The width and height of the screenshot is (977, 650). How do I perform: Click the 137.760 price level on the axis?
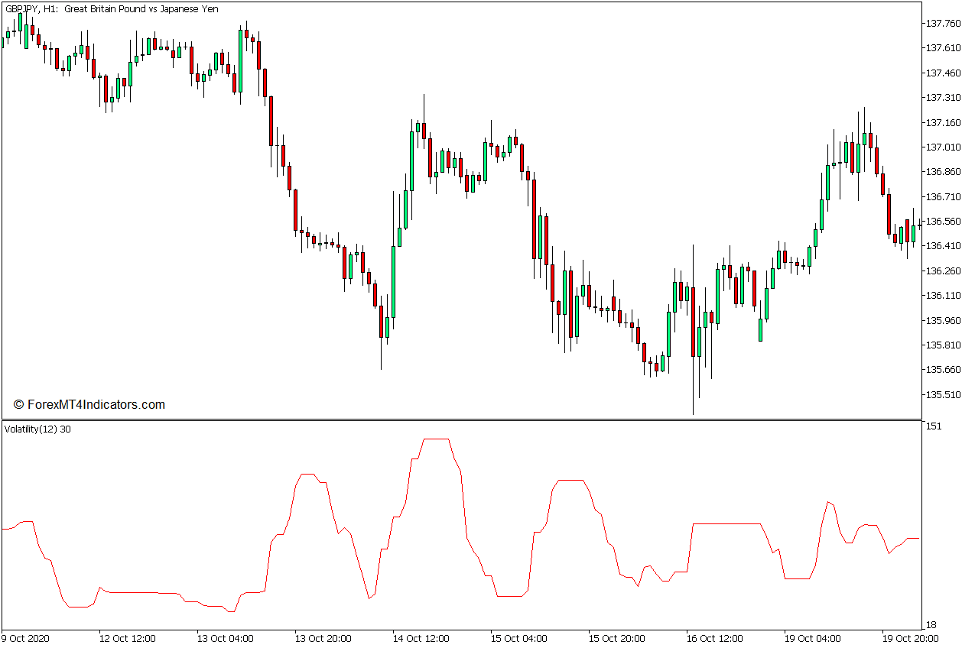click(944, 22)
